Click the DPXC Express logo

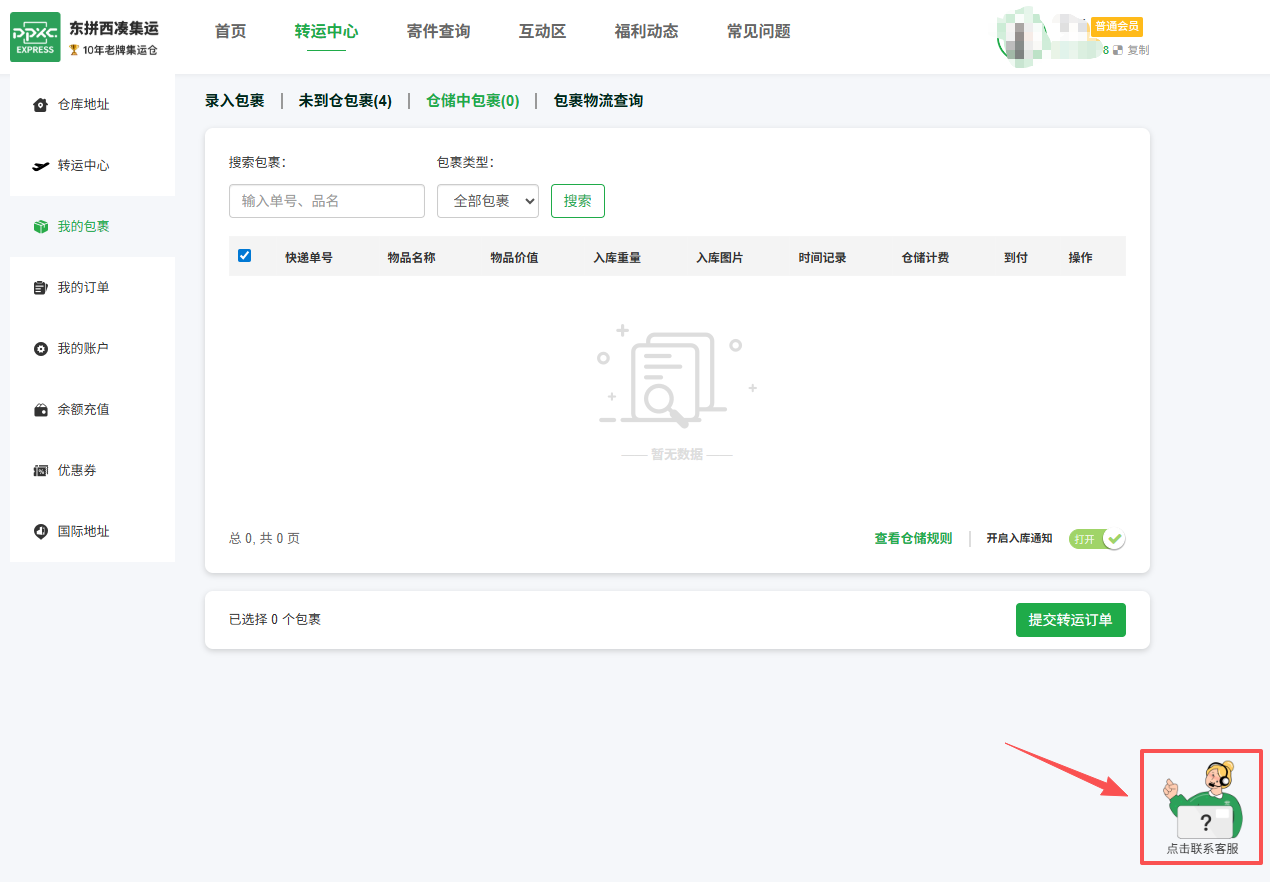pyautogui.click(x=35, y=37)
